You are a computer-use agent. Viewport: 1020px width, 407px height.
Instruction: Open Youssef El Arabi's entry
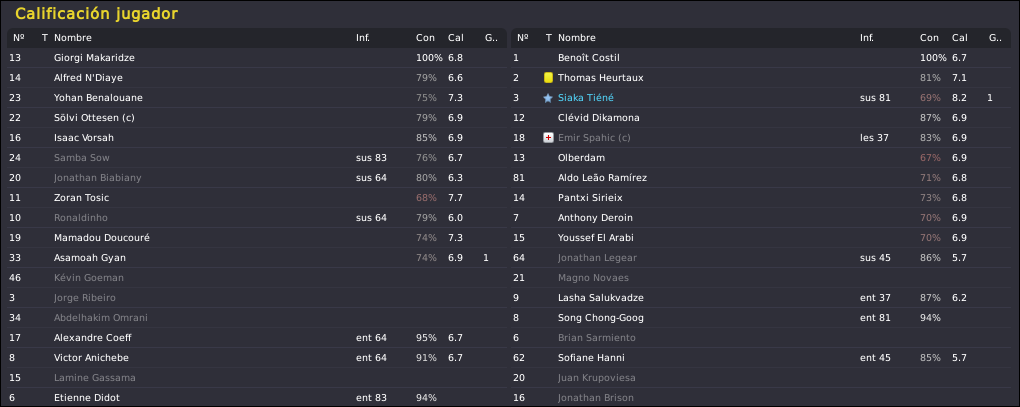pos(760,238)
